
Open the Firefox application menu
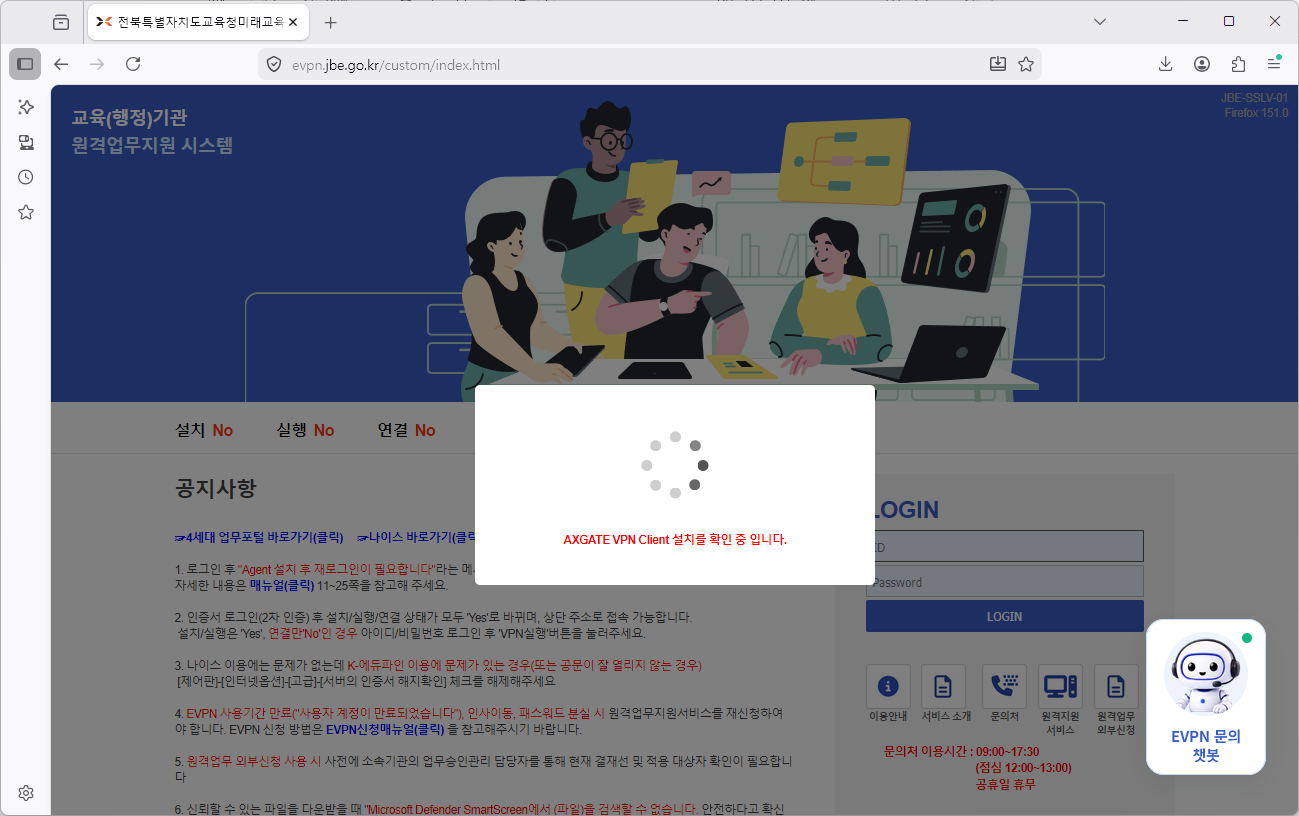tap(1274, 64)
